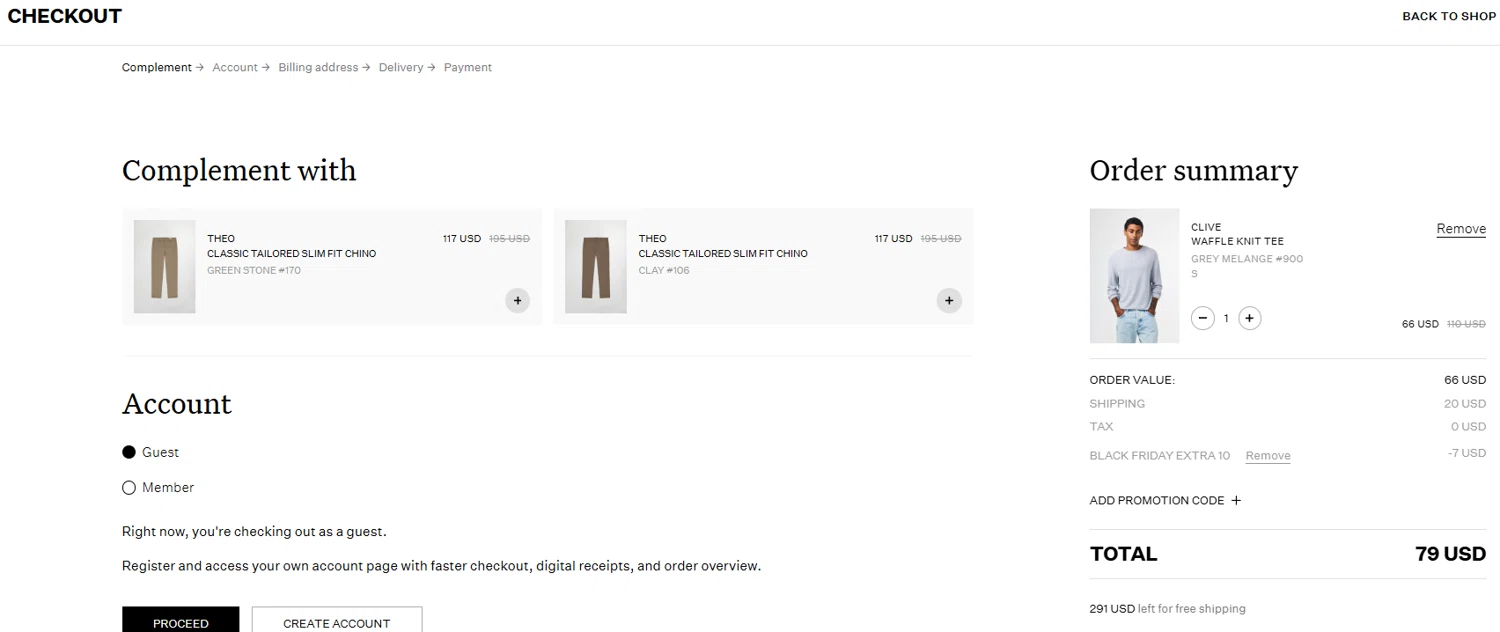1500x632 pixels.
Task: Remove the Black Friday Extra 10 code
Action: 1268,456
